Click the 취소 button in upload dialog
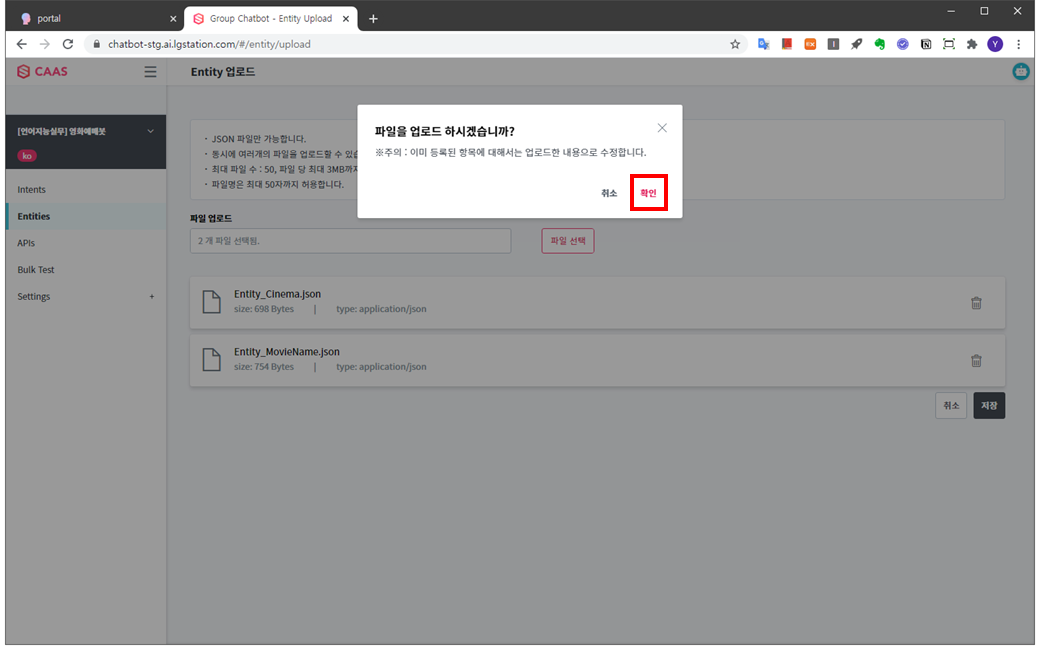The image size is (1040, 650). 609,193
